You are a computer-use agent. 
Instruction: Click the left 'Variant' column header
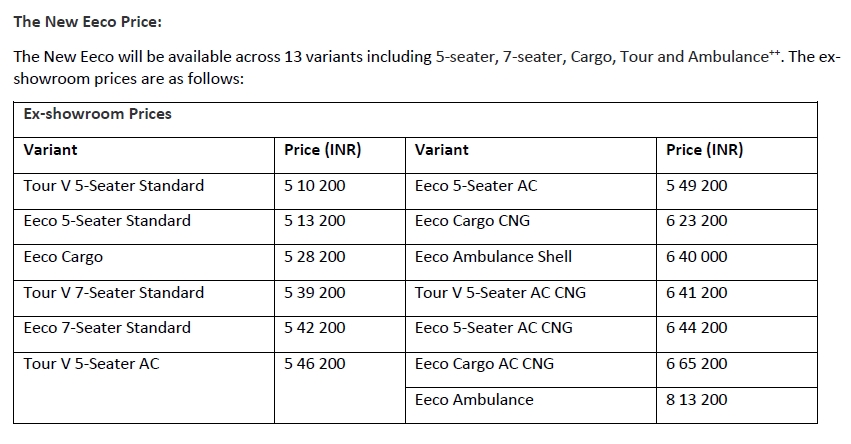pyautogui.click(x=50, y=150)
